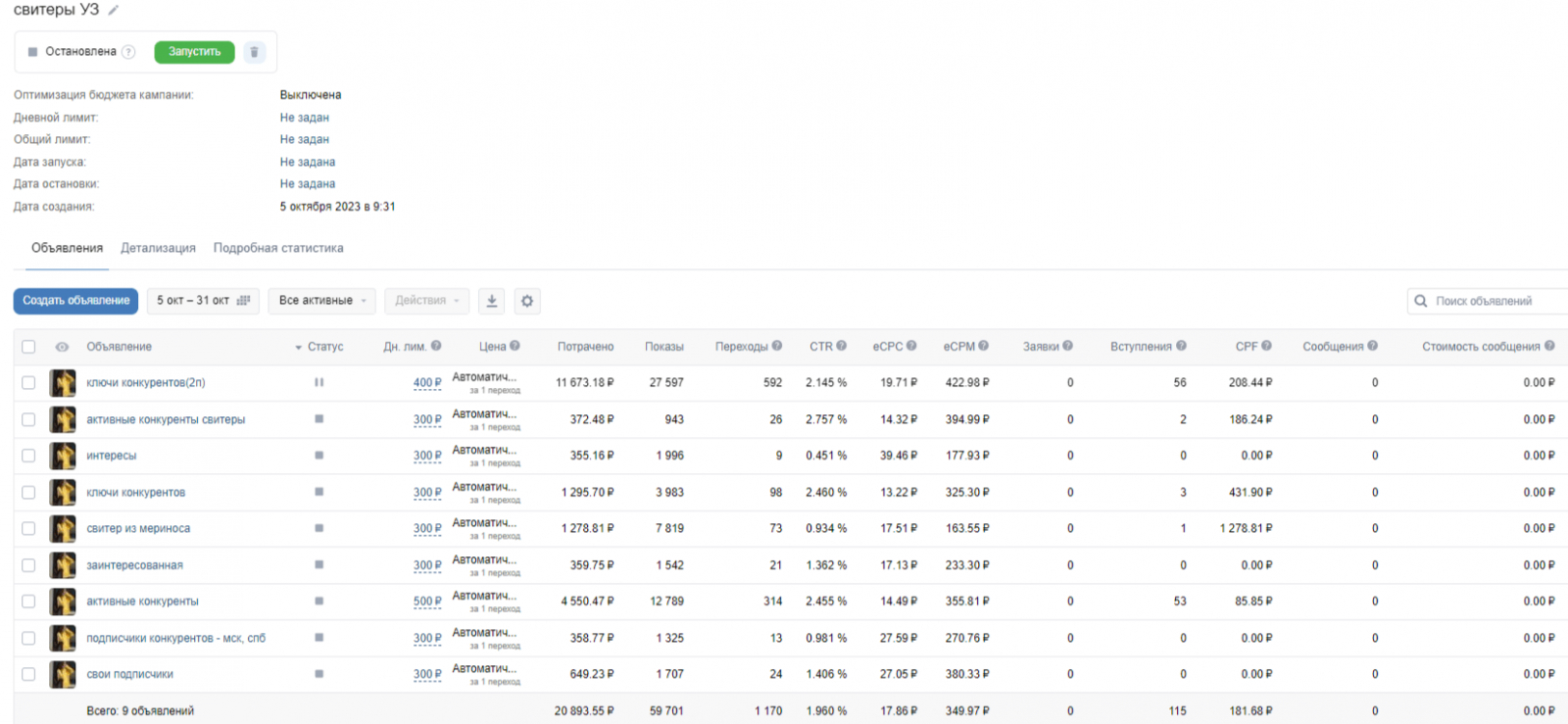Select checkbox for свои подписчики row
The image size is (1568, 724).
pyautogui.click(x=28, y=674)
